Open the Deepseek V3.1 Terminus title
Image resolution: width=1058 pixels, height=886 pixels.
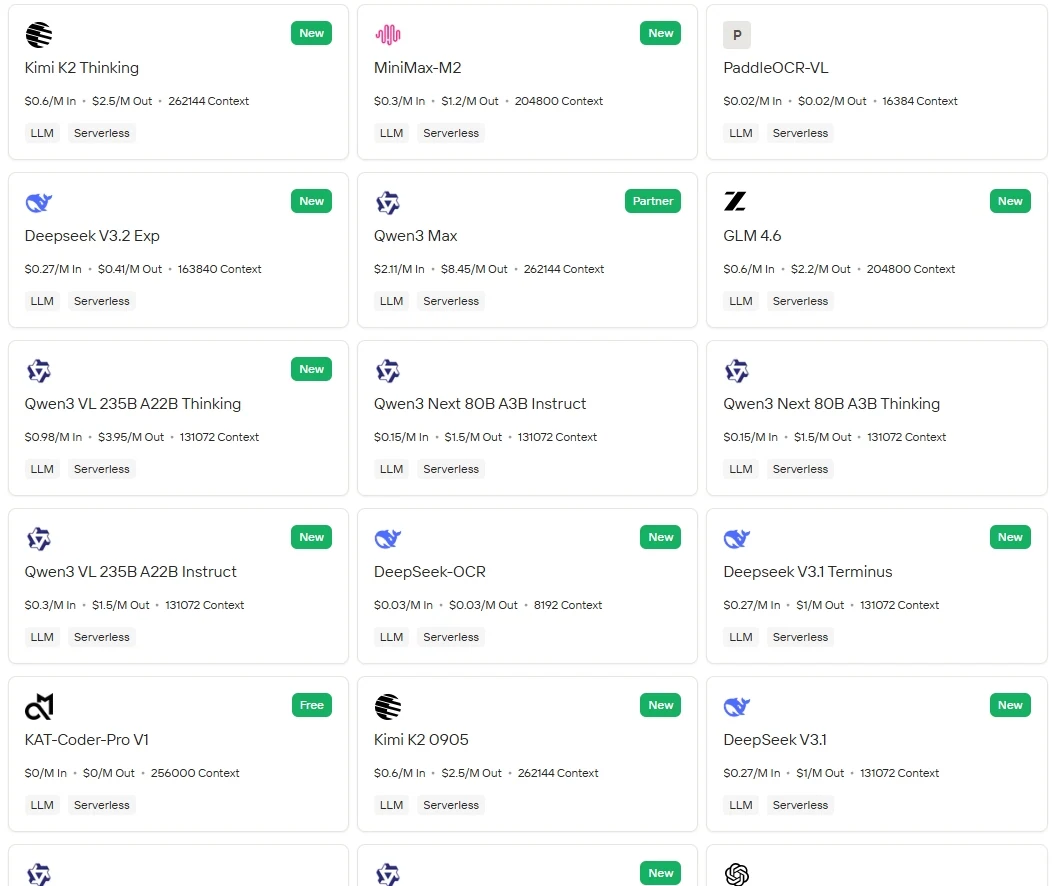[x=808, y=572]
